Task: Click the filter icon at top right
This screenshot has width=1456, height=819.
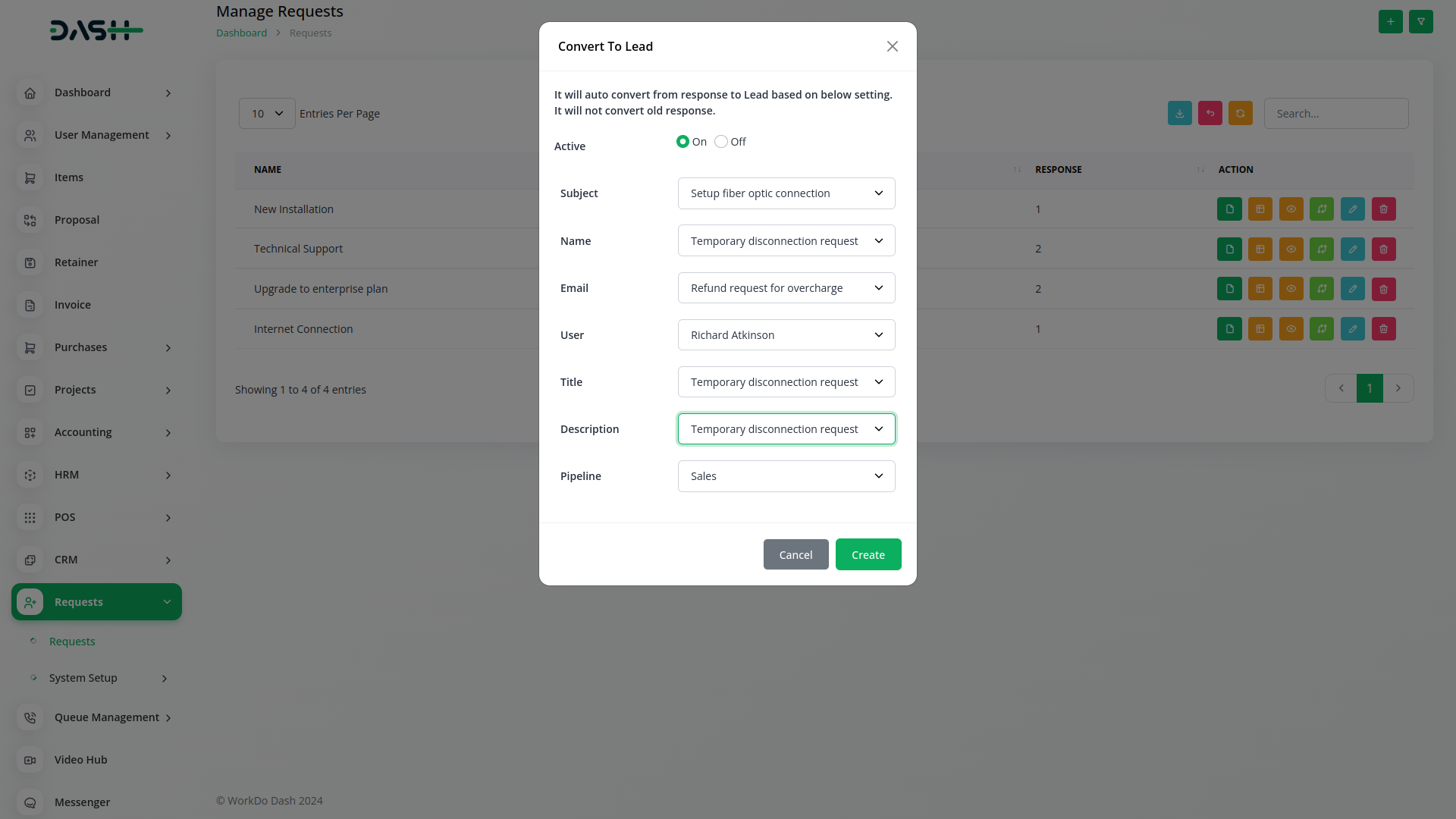Action: point(1420,22)
